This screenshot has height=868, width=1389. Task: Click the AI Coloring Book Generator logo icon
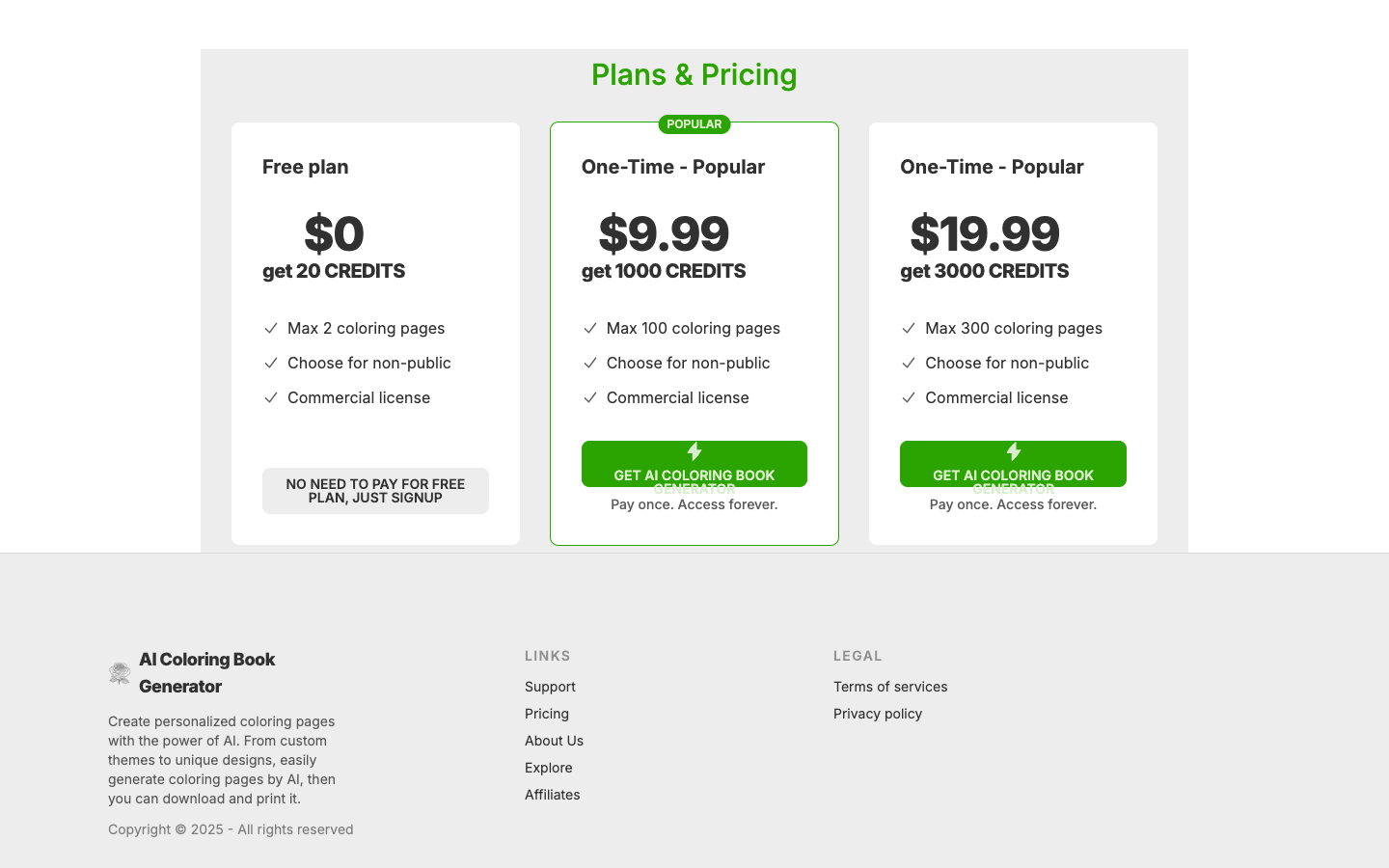[x=120, y=673]
